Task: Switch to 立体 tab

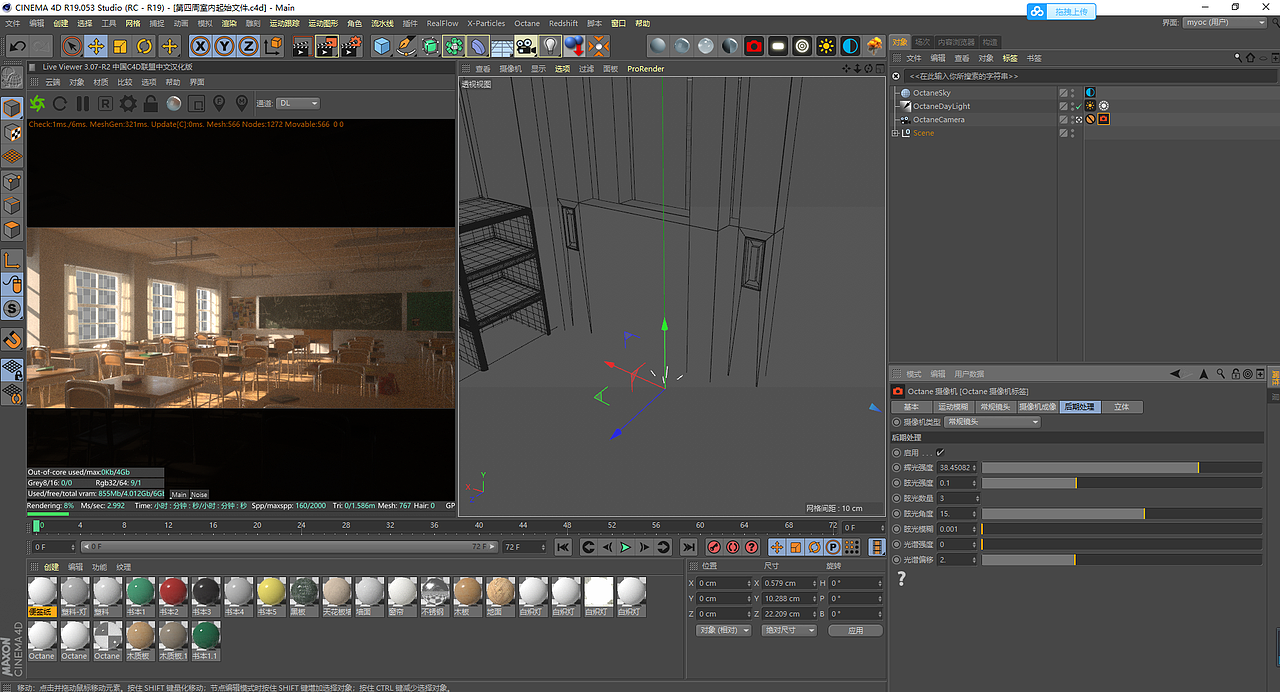Action: coord(1121,407)
